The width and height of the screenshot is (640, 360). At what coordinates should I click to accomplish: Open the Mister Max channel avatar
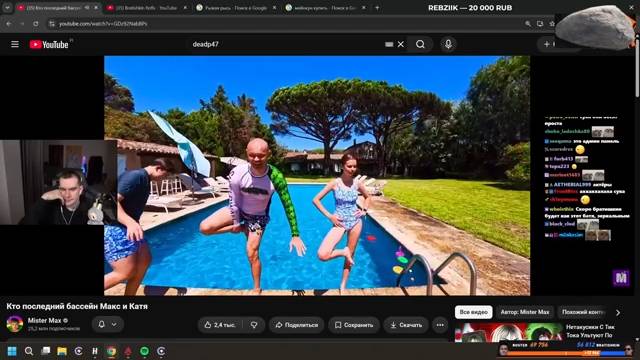click(x=15, y=324)
